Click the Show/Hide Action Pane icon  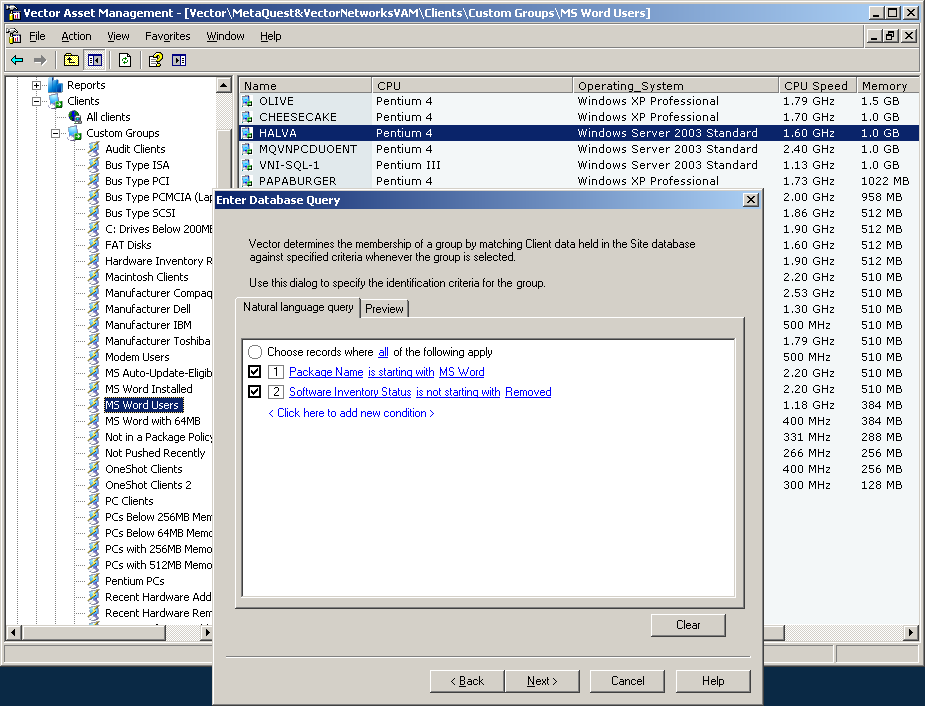click(x=179, y=60)
